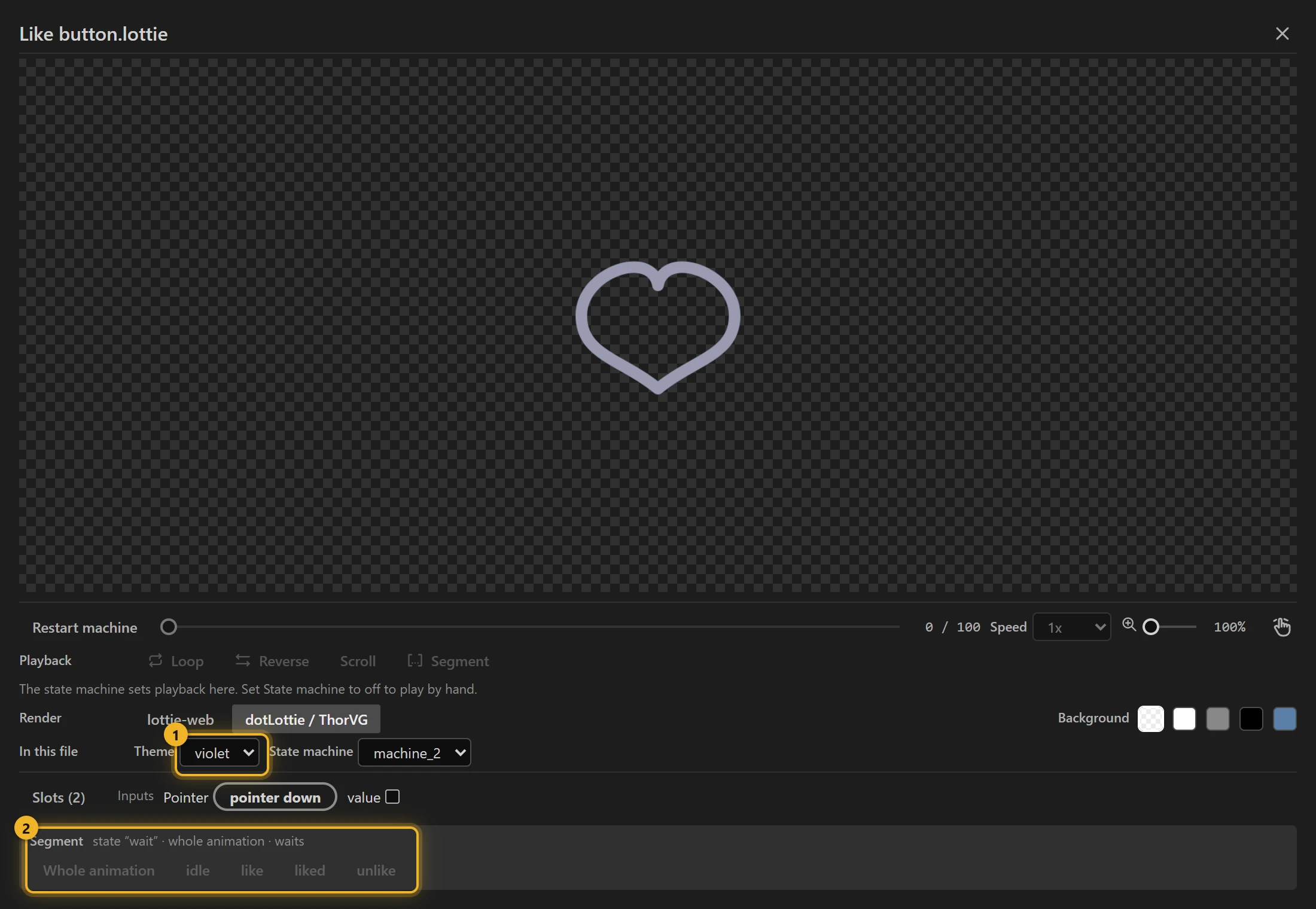Toggle Segment playback option
This screenshot has width=1316, height=909.
(x=448, y=661)
